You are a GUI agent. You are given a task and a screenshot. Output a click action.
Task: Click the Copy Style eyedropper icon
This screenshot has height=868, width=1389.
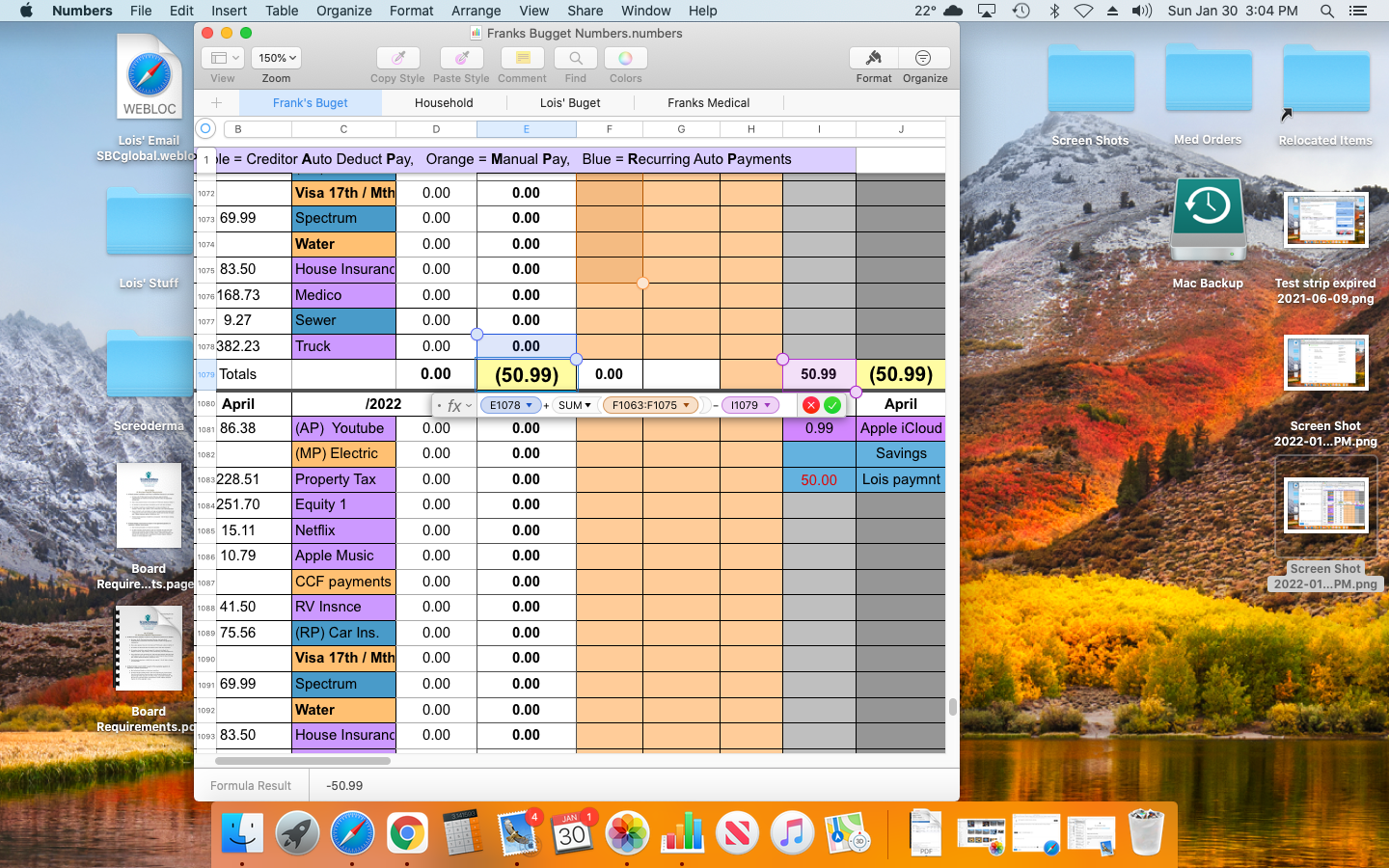397,58
